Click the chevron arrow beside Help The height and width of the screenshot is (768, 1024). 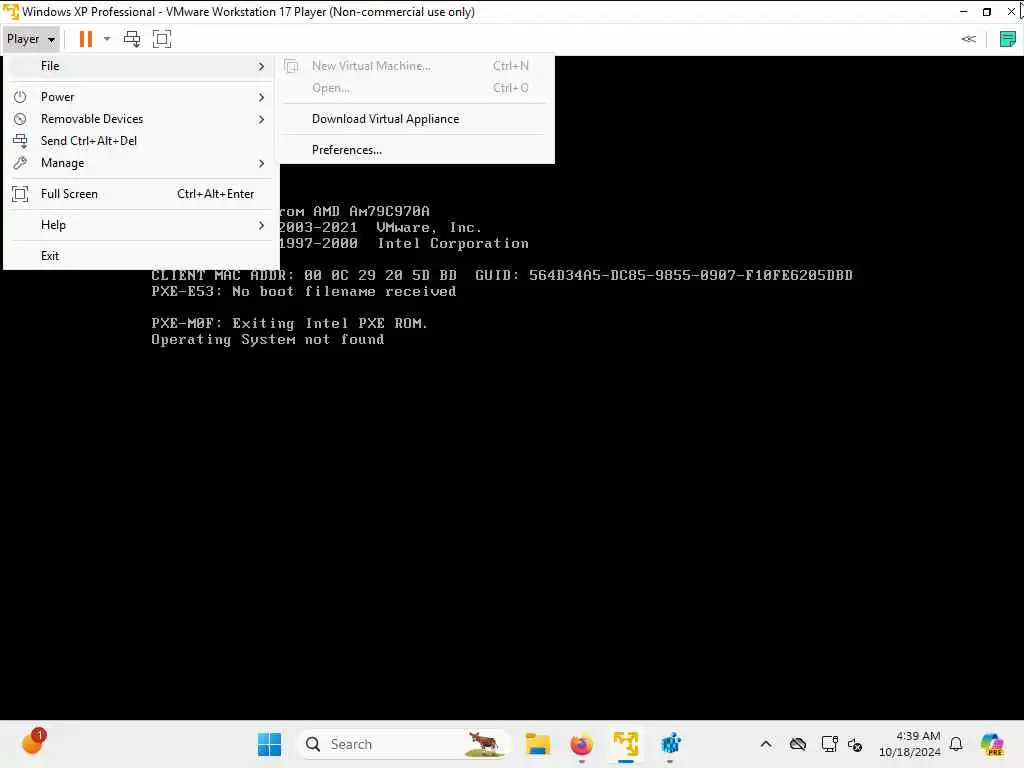pyautogui.click(x=261, y=225)
